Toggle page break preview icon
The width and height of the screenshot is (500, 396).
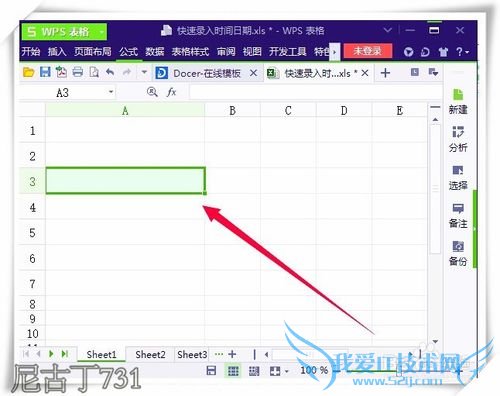(x=254, y=371)
